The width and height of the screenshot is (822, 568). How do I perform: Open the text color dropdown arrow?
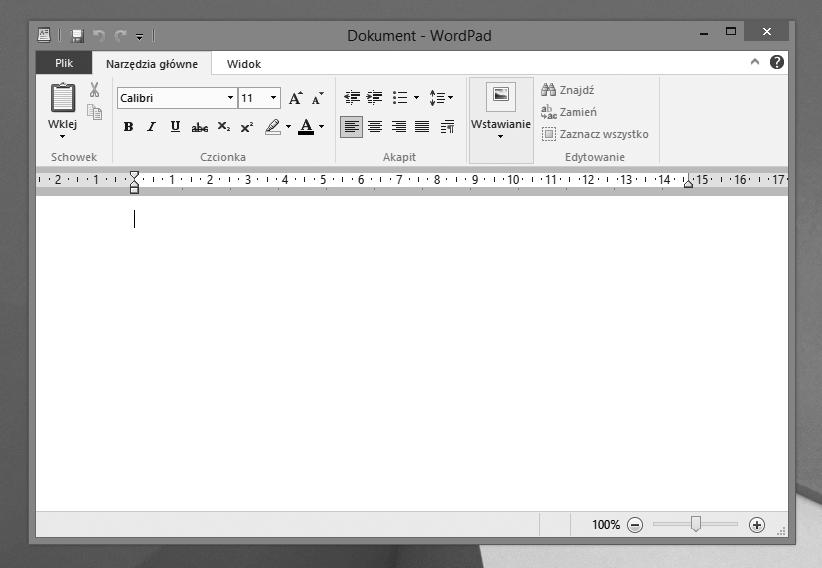coord(321,126)
